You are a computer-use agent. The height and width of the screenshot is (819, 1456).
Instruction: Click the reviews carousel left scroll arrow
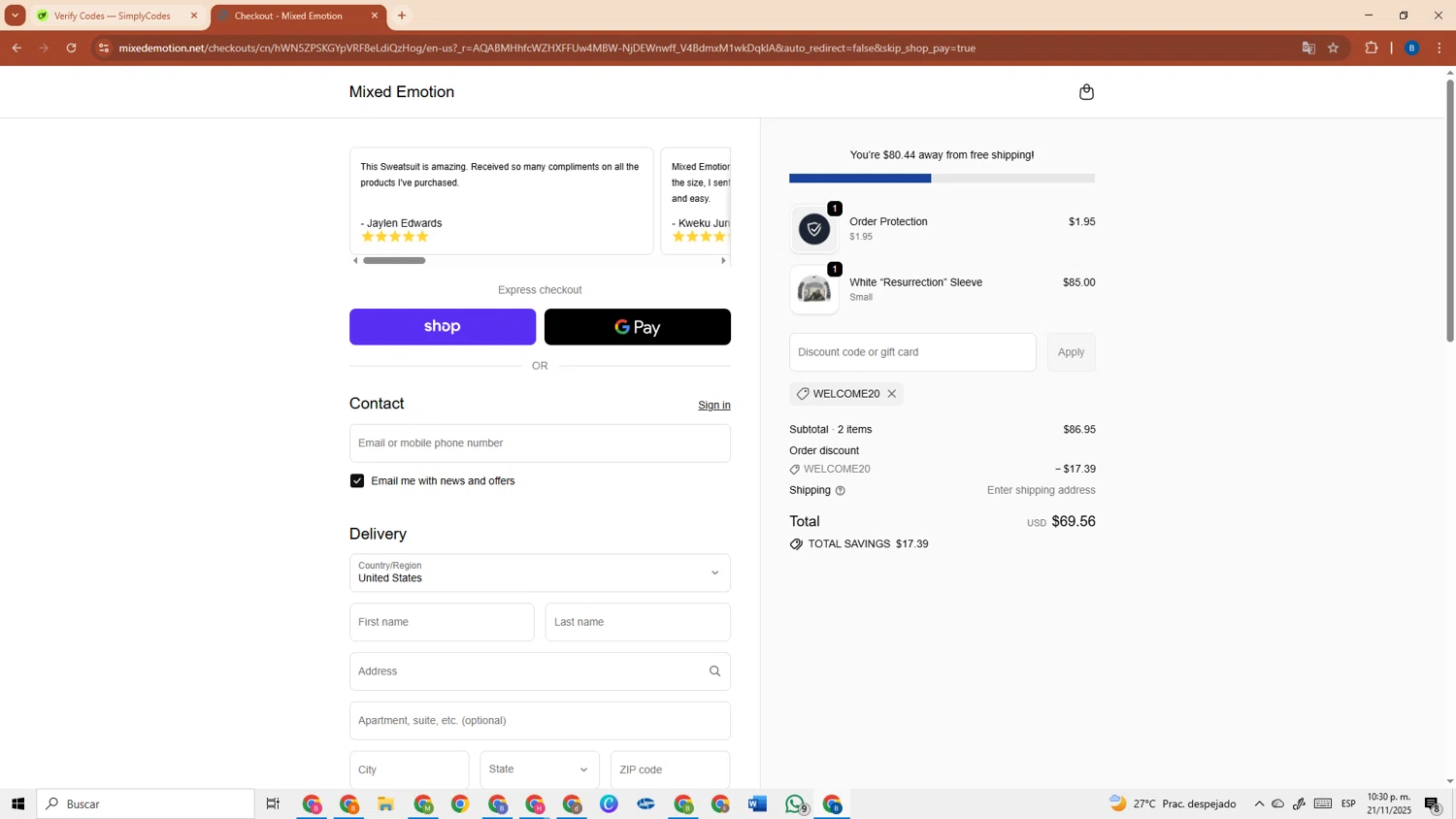point(355,261)
